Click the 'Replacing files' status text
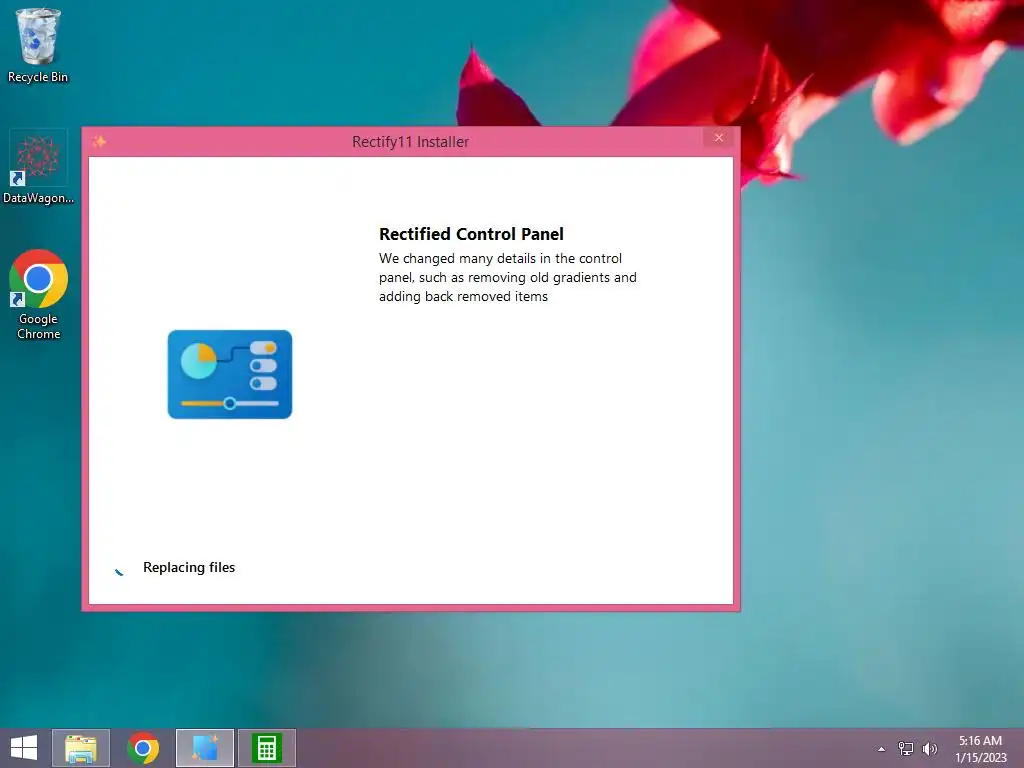The image size is (1024, 768). (189, 568)
